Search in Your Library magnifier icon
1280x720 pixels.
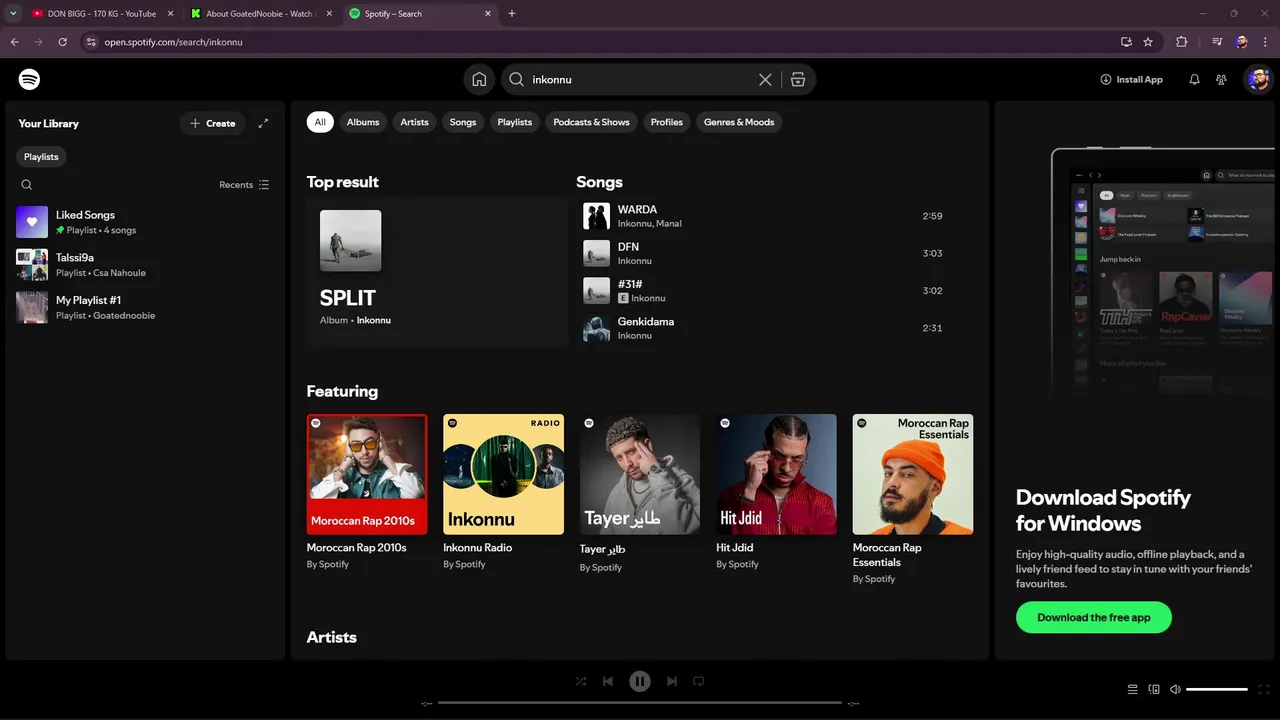pos(27,185)
